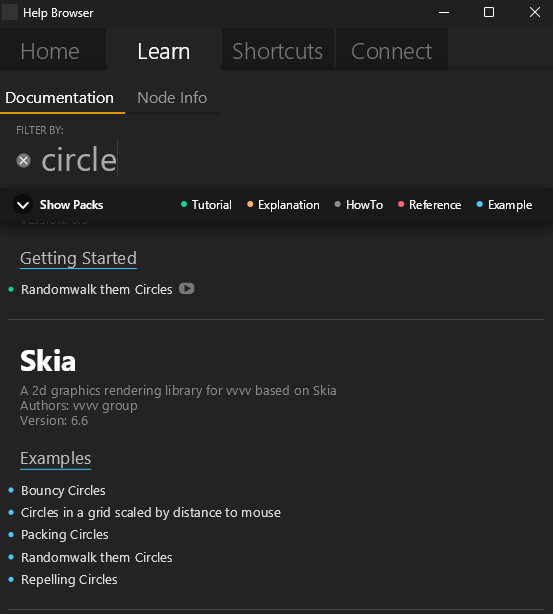Toggle the Explanation filter
Screen dimensions: 553x614
(283, 204)
